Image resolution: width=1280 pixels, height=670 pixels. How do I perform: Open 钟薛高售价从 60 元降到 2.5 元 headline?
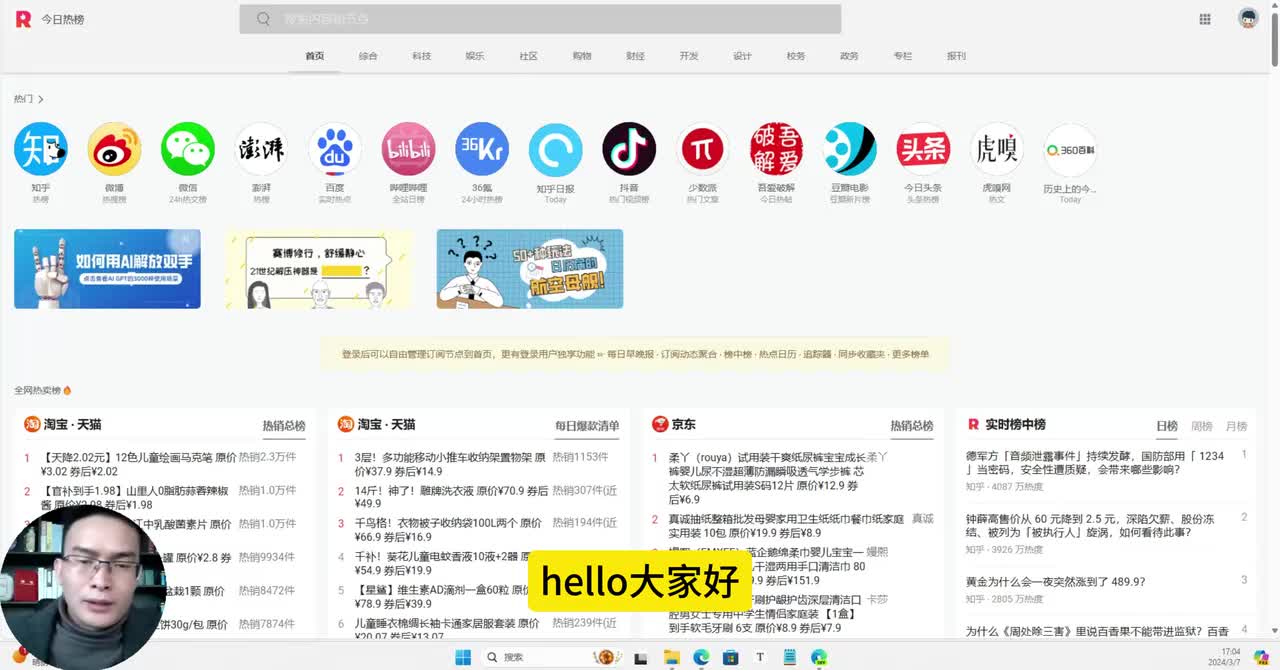(1090, 526)
